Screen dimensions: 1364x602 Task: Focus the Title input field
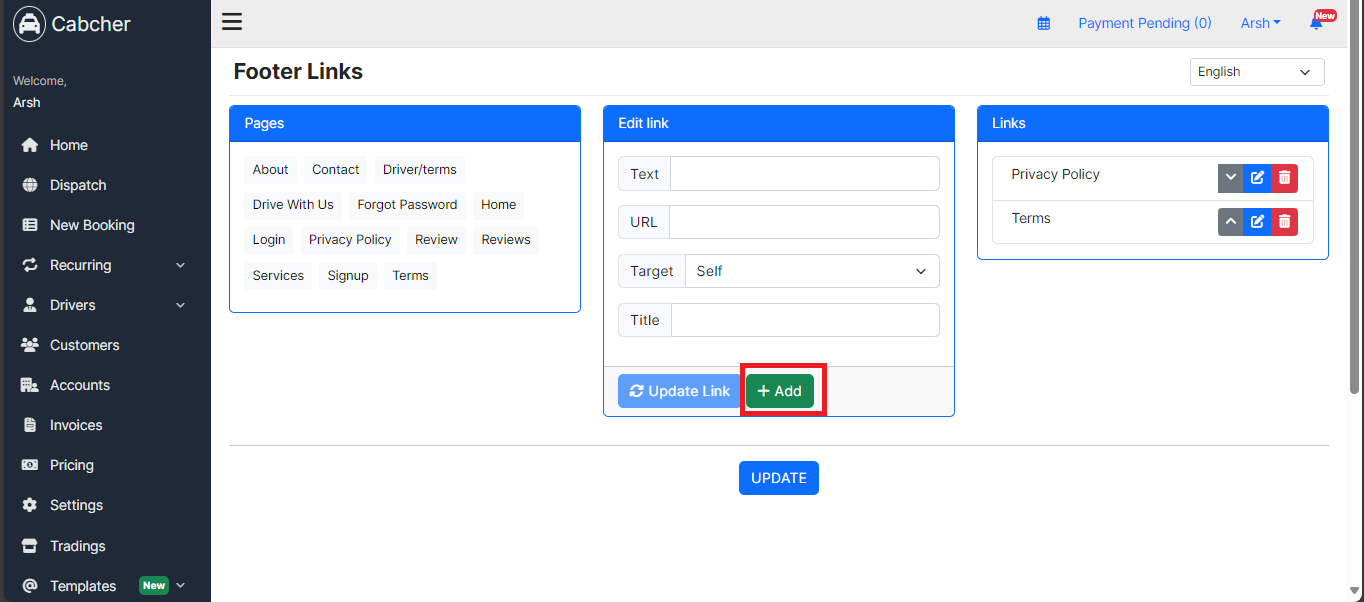pos(806,320)
